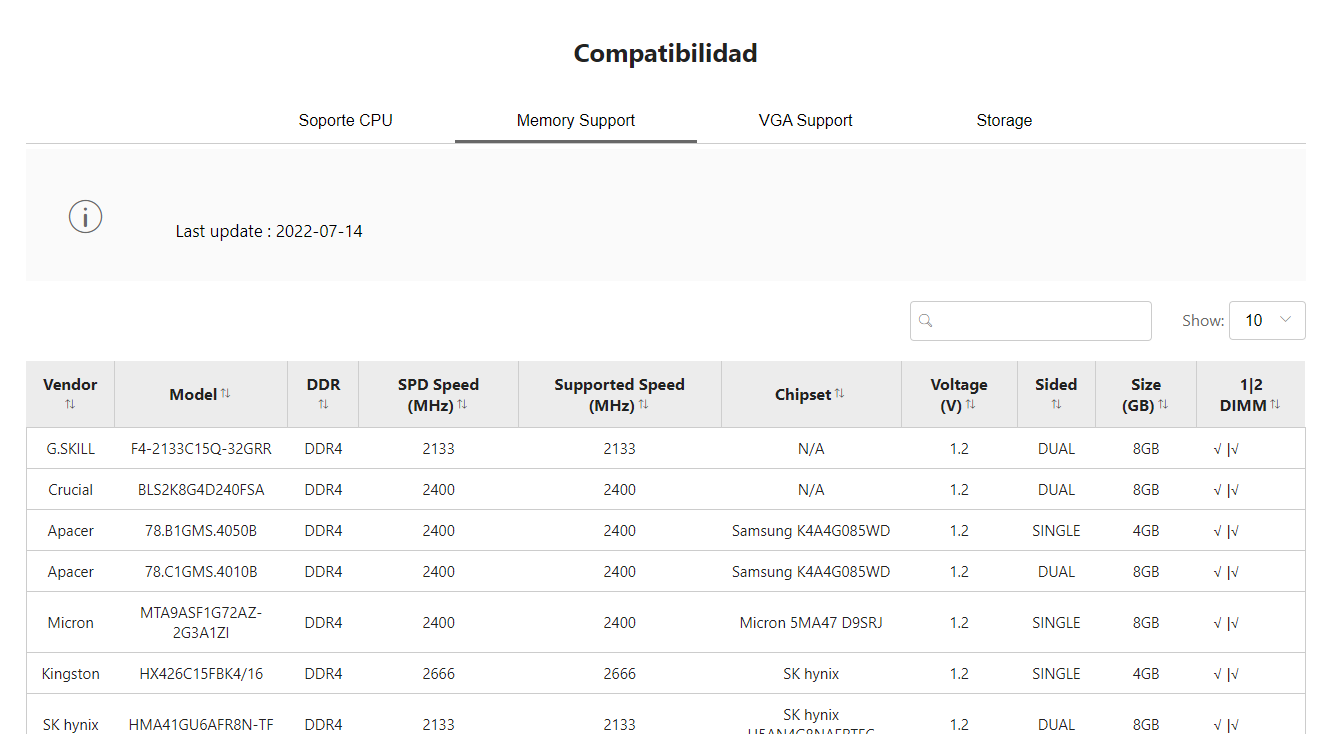Click the Crucial vendor cell
This screenshot has height=734, width=1341.
[71, 490]
